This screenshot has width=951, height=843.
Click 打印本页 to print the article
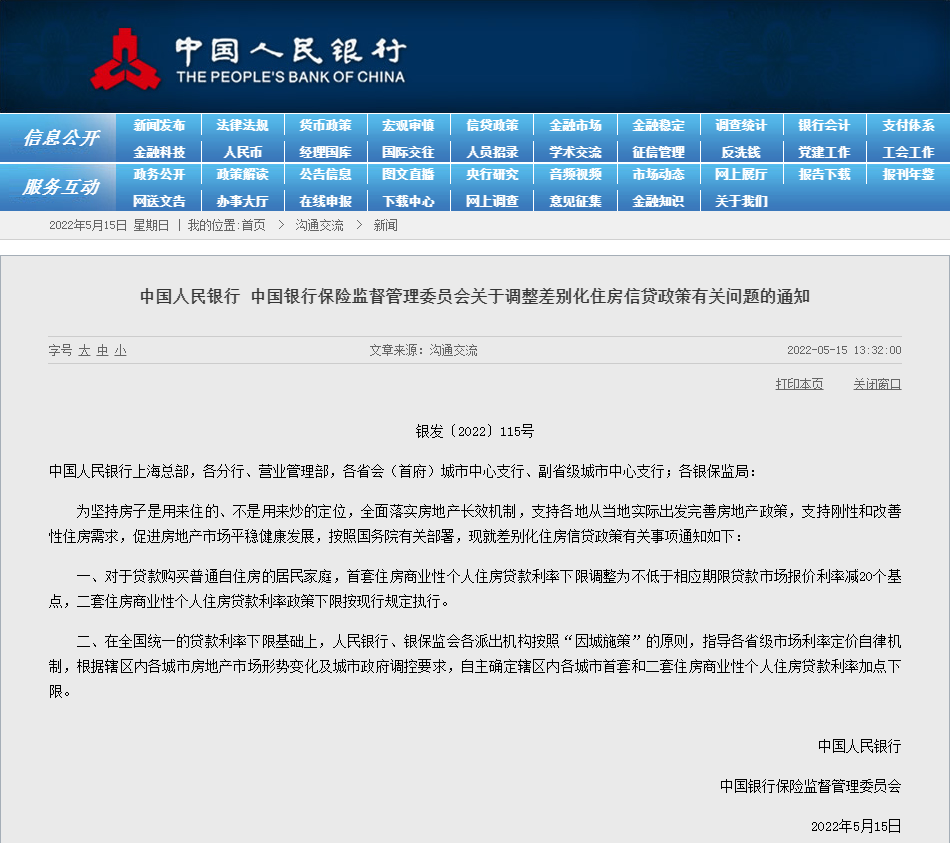click(x=798, y=383)
